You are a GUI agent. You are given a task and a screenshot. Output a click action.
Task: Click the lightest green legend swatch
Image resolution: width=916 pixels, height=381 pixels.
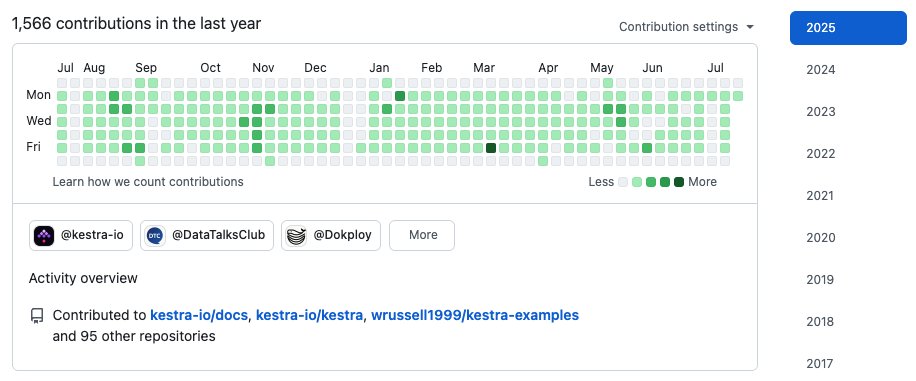(637, 182)
